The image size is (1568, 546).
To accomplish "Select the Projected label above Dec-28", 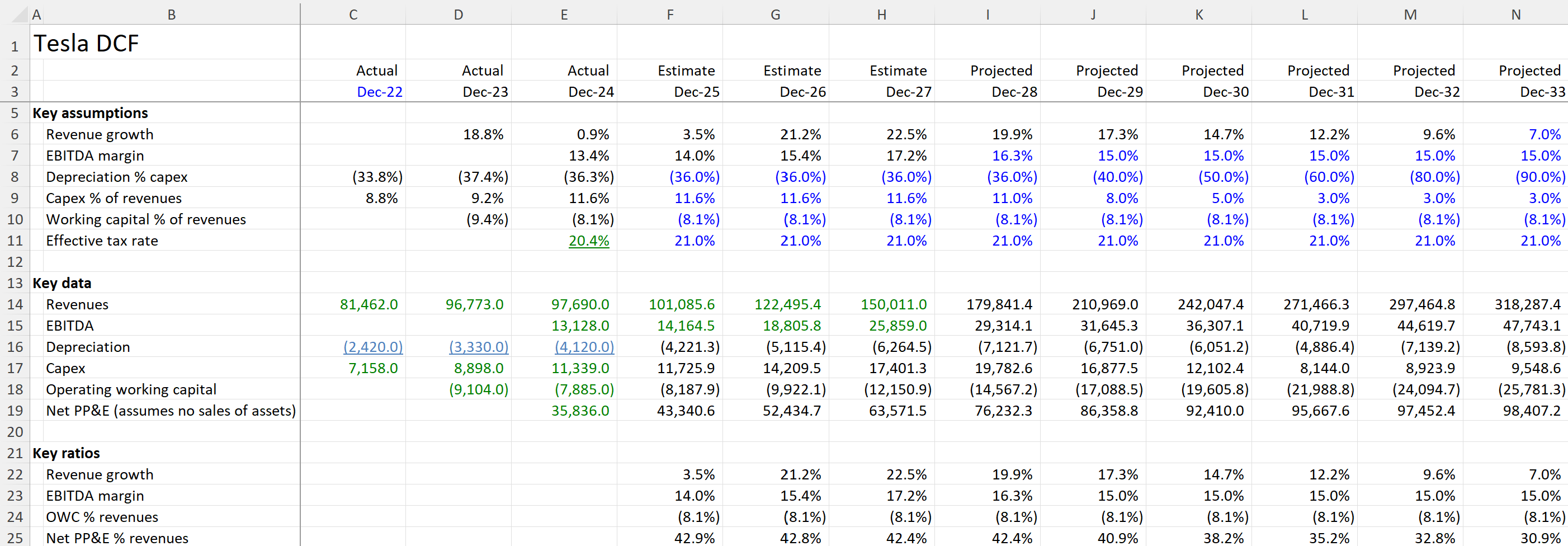I will click(1001, 70).
